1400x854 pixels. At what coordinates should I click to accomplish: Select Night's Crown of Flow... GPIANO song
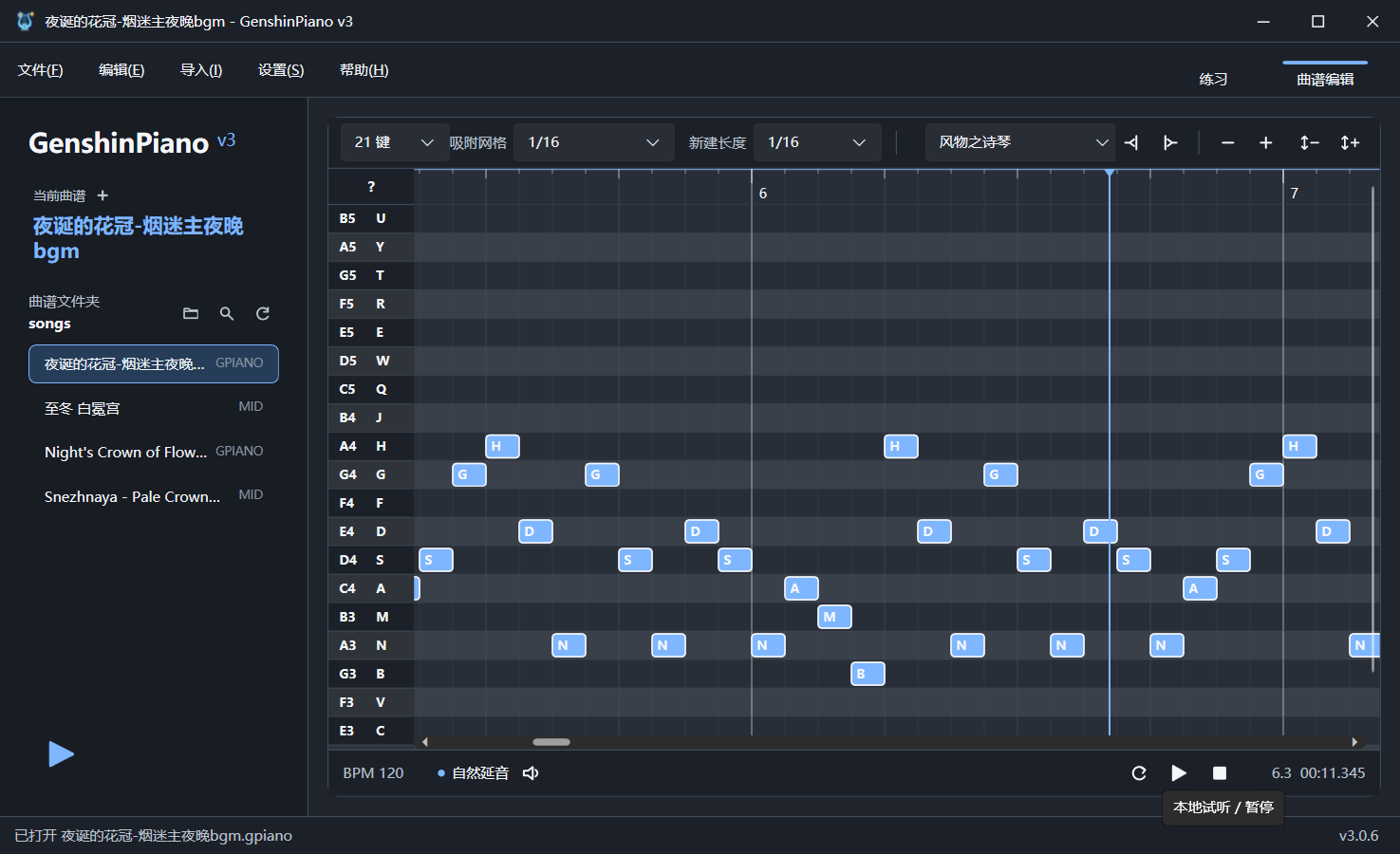click(154, 452)
